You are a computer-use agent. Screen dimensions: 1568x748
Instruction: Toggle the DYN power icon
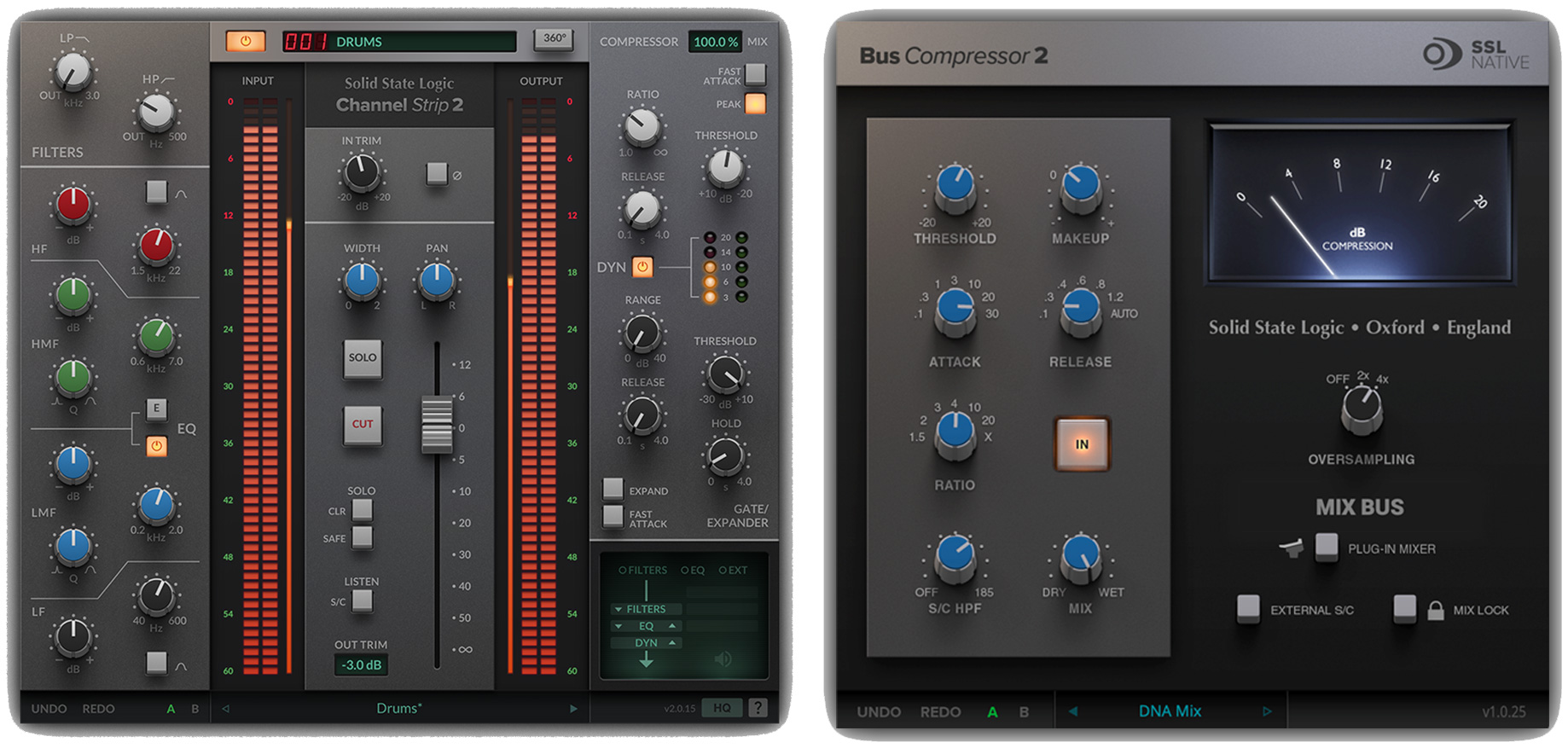coord(642,267)
